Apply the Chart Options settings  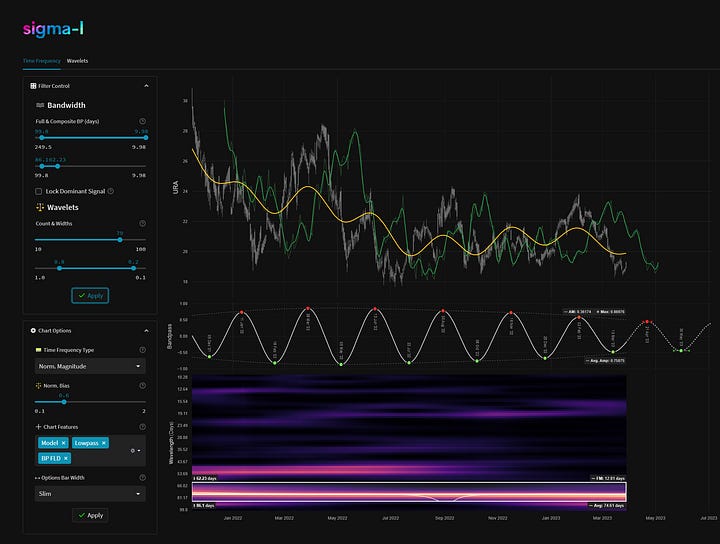(90, 516)
